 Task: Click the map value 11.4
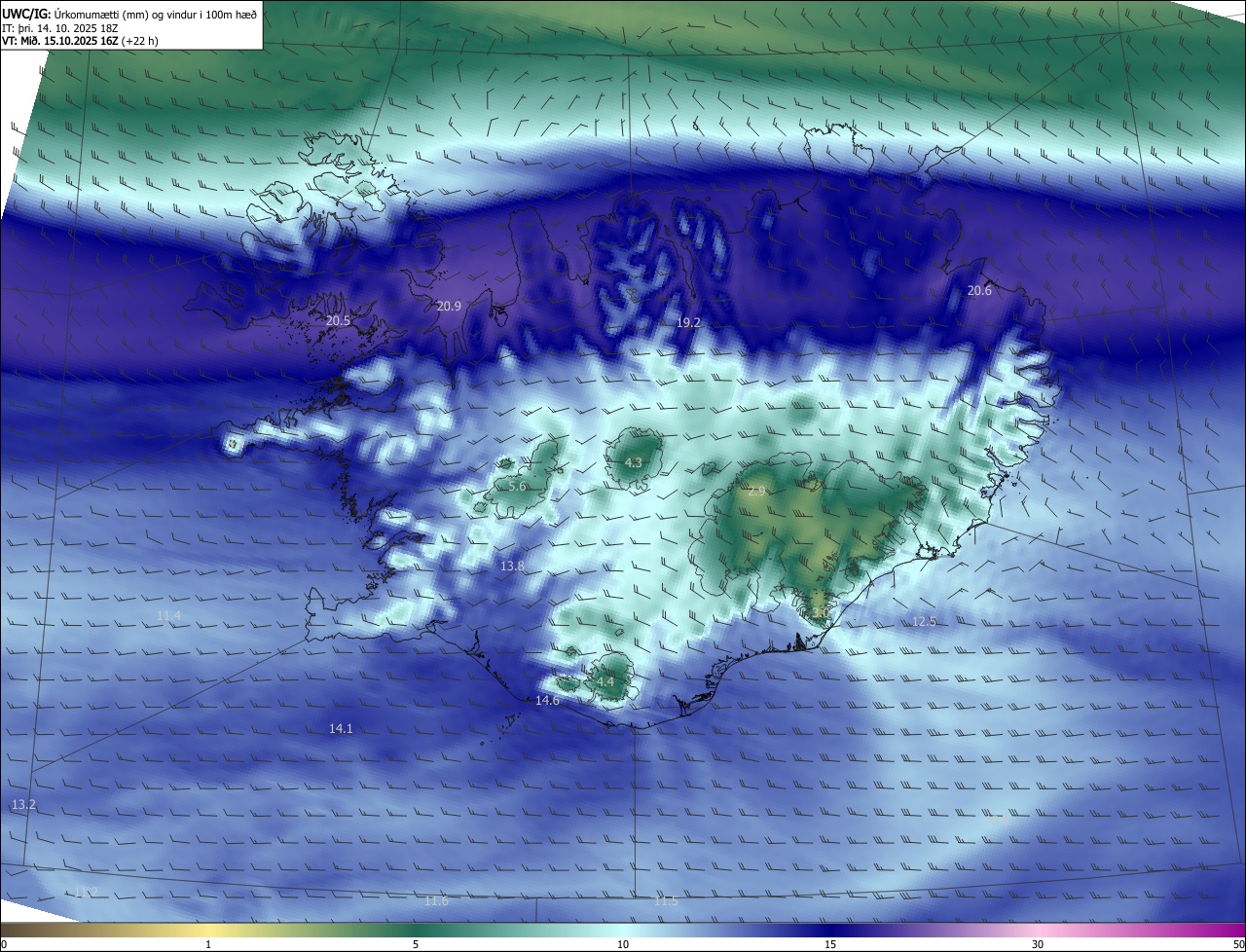168,615
